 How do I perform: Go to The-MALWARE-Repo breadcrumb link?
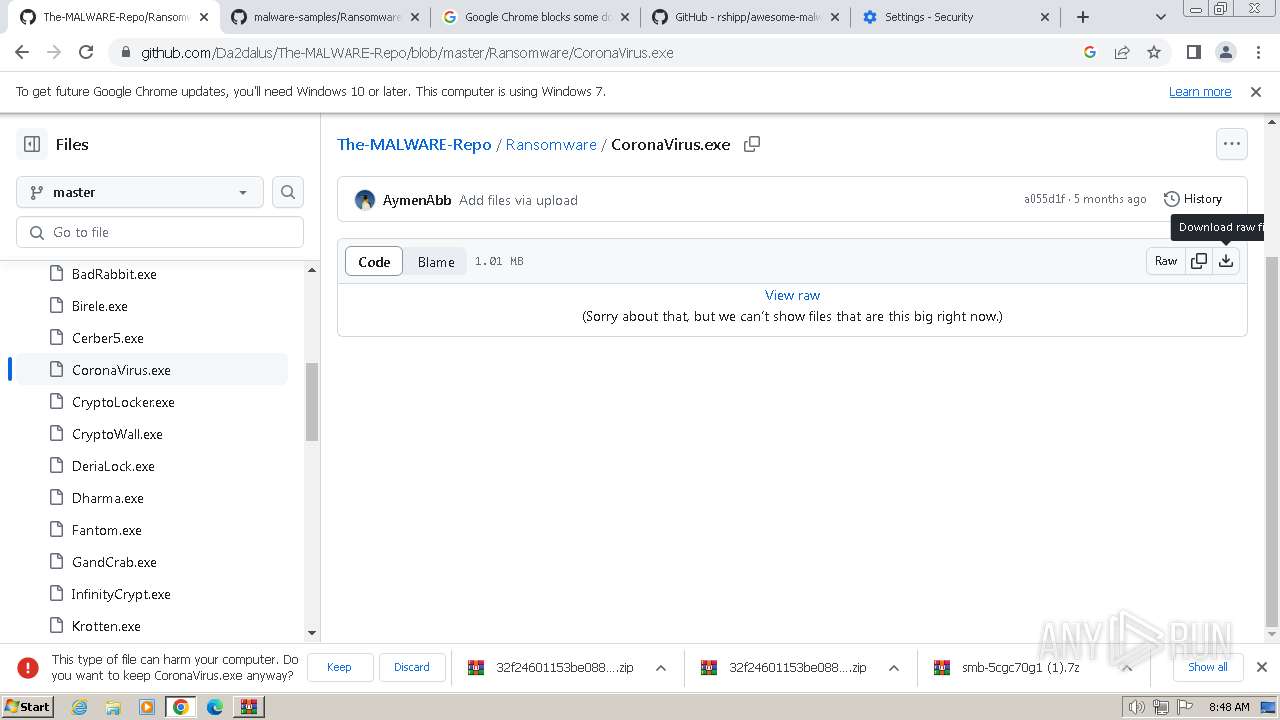414,144
